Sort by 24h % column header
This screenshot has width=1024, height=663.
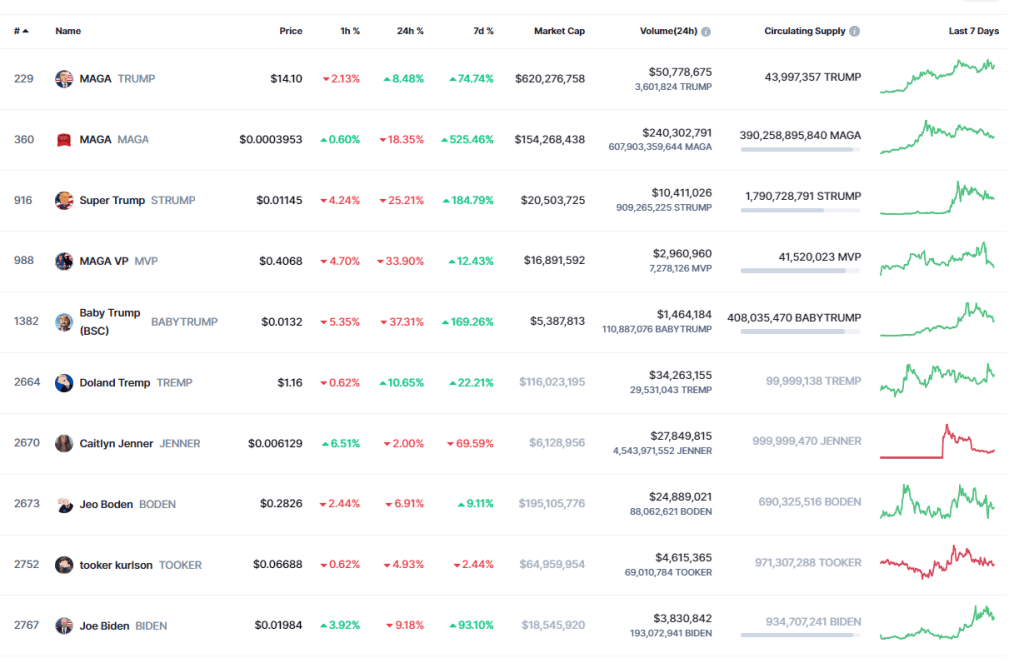tap(410, 31)
